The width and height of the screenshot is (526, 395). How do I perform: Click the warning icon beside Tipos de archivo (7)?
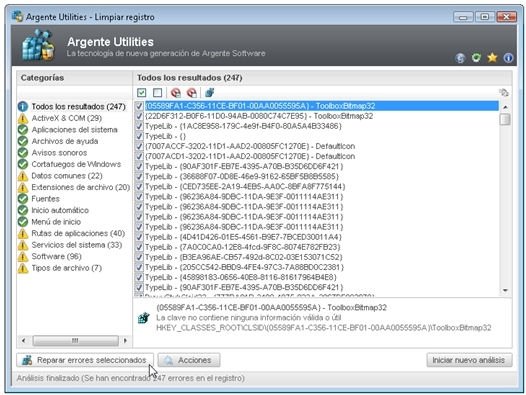(x=23, y=268)
